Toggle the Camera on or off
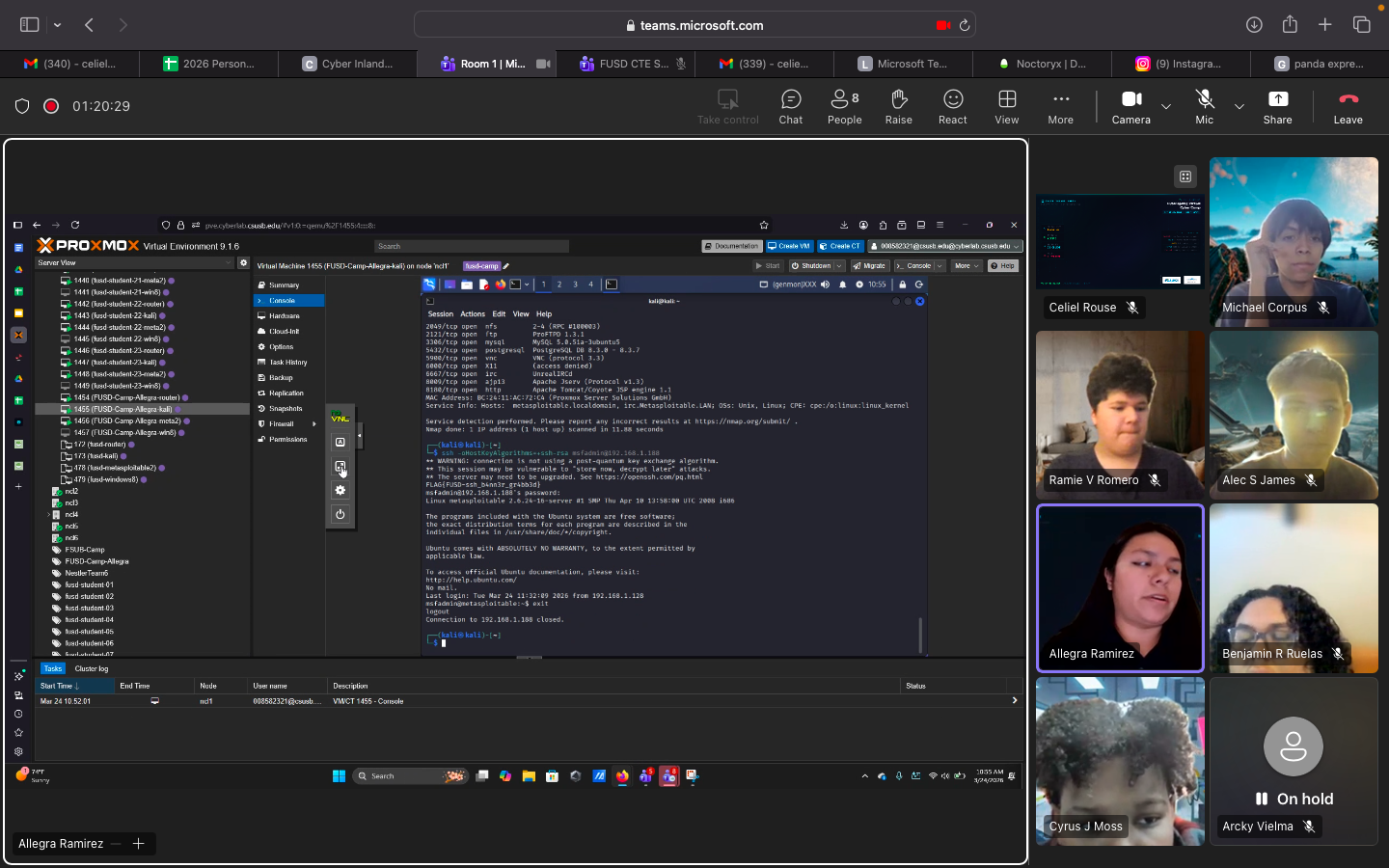The image size is (1389, 868). pyautogui.click(x=1130, y=106)
